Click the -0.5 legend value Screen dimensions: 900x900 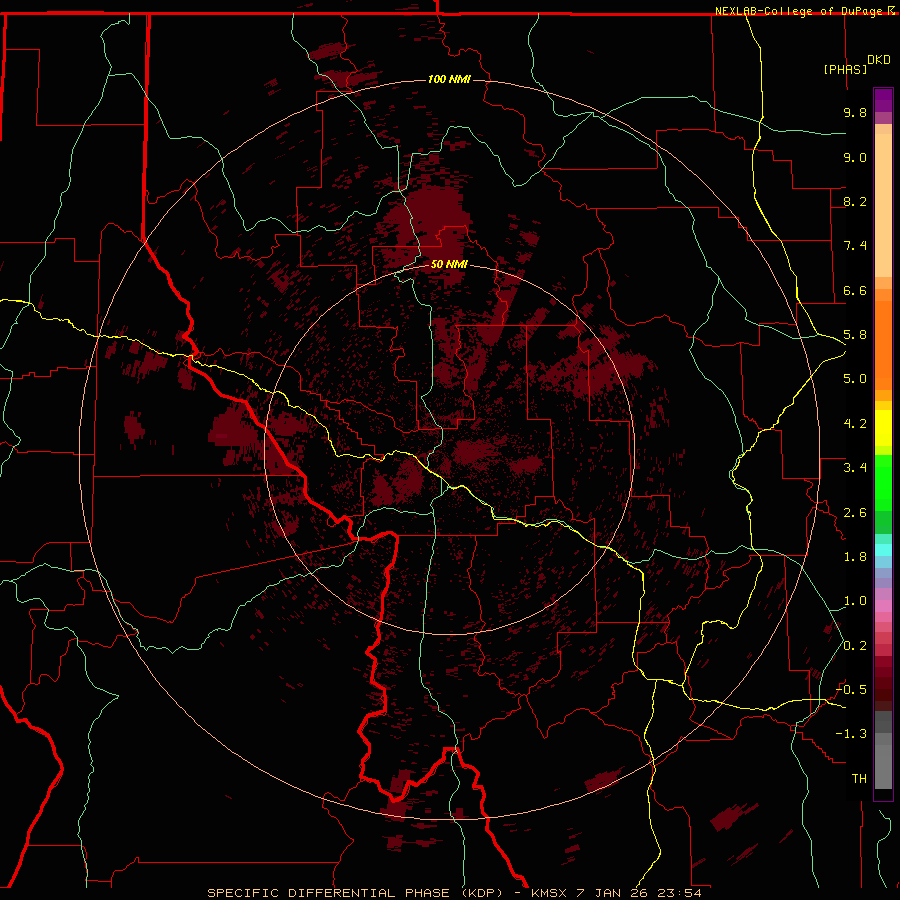[851, 690]
